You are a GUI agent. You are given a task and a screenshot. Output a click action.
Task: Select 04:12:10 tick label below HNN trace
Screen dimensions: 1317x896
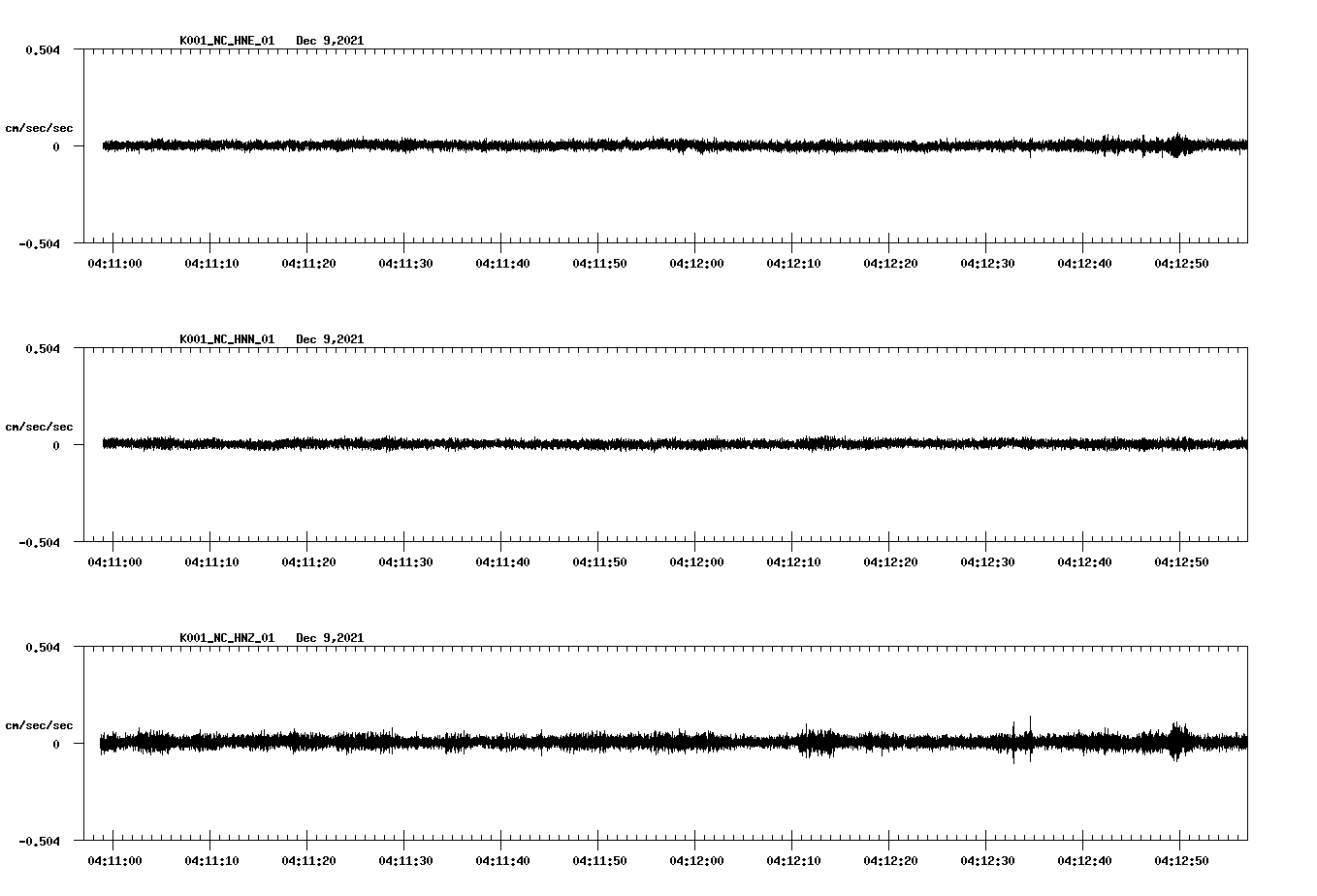point(793,562)
